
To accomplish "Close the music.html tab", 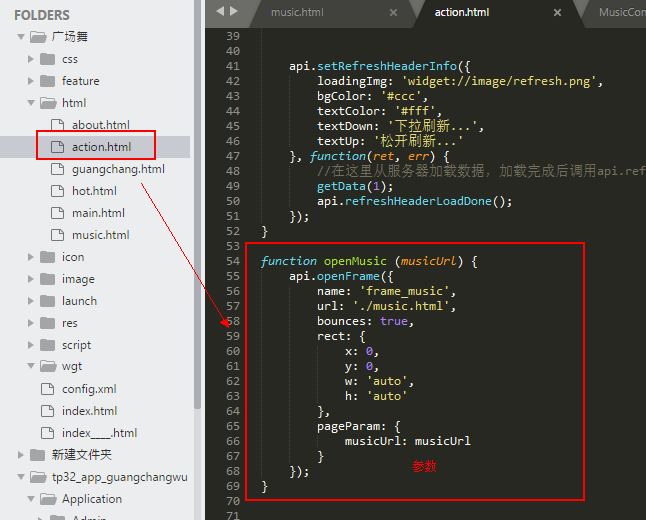I will pyautogui.click(x=393, y=13).
